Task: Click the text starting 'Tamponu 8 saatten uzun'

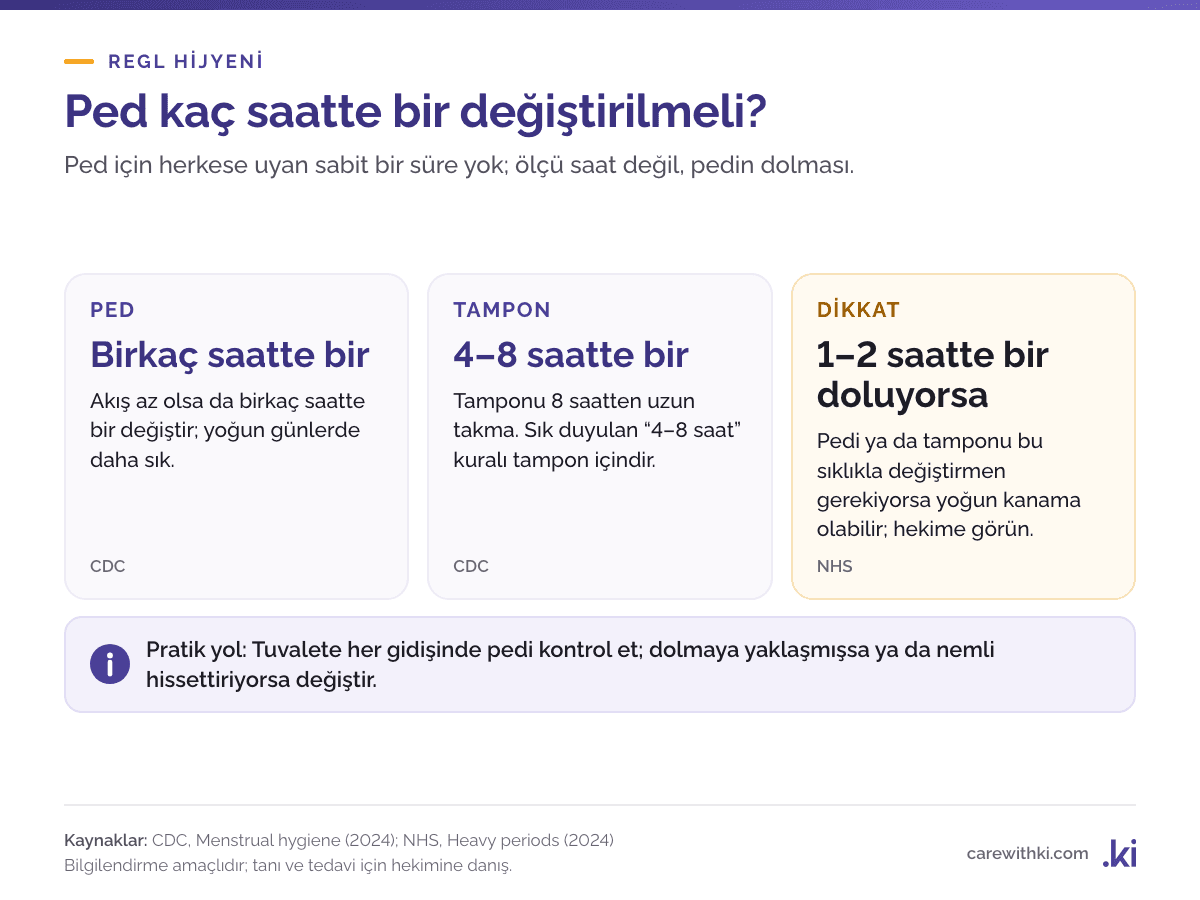Action: point(597,431)
